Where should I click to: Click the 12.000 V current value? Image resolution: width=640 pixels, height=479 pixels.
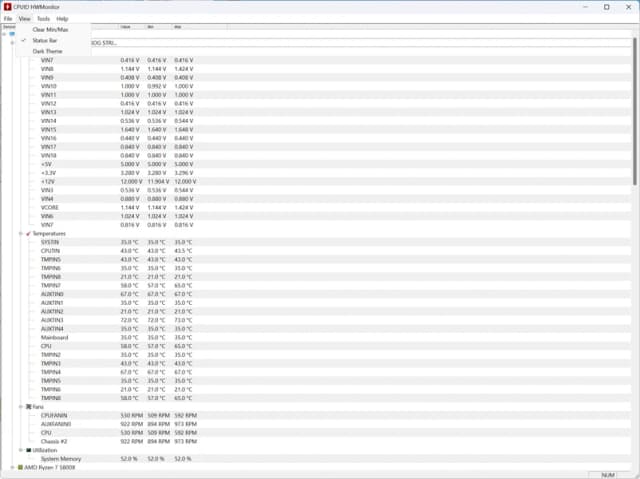131,182
